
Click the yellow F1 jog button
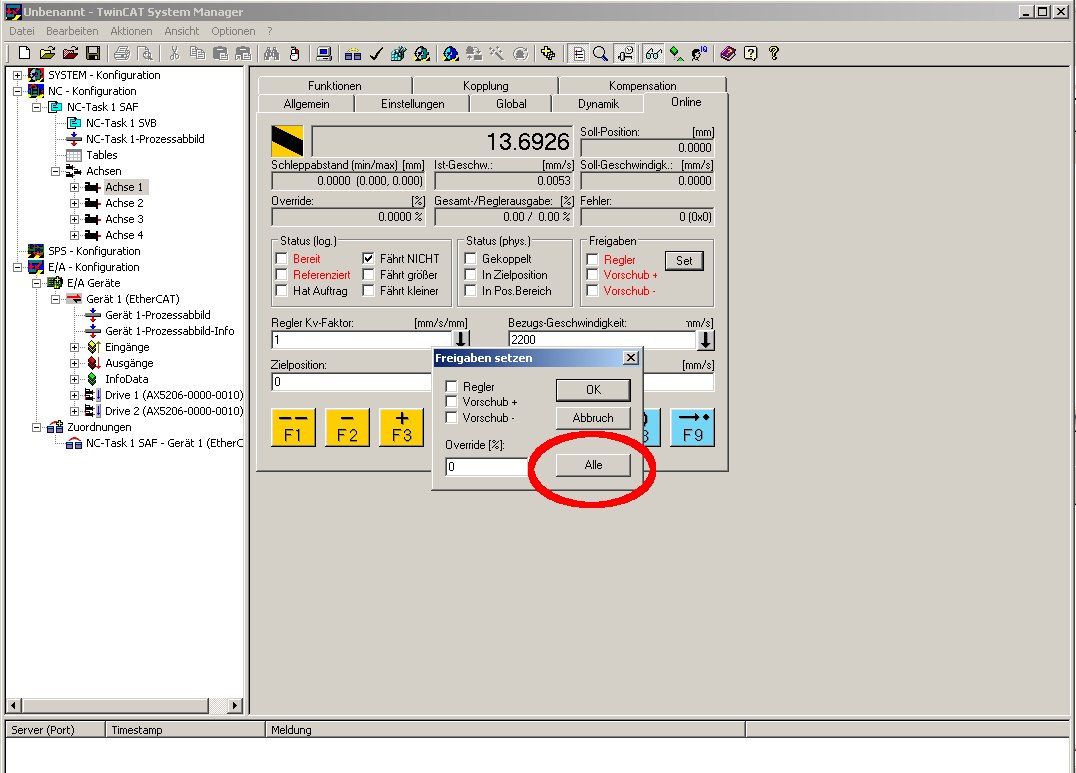293,428
